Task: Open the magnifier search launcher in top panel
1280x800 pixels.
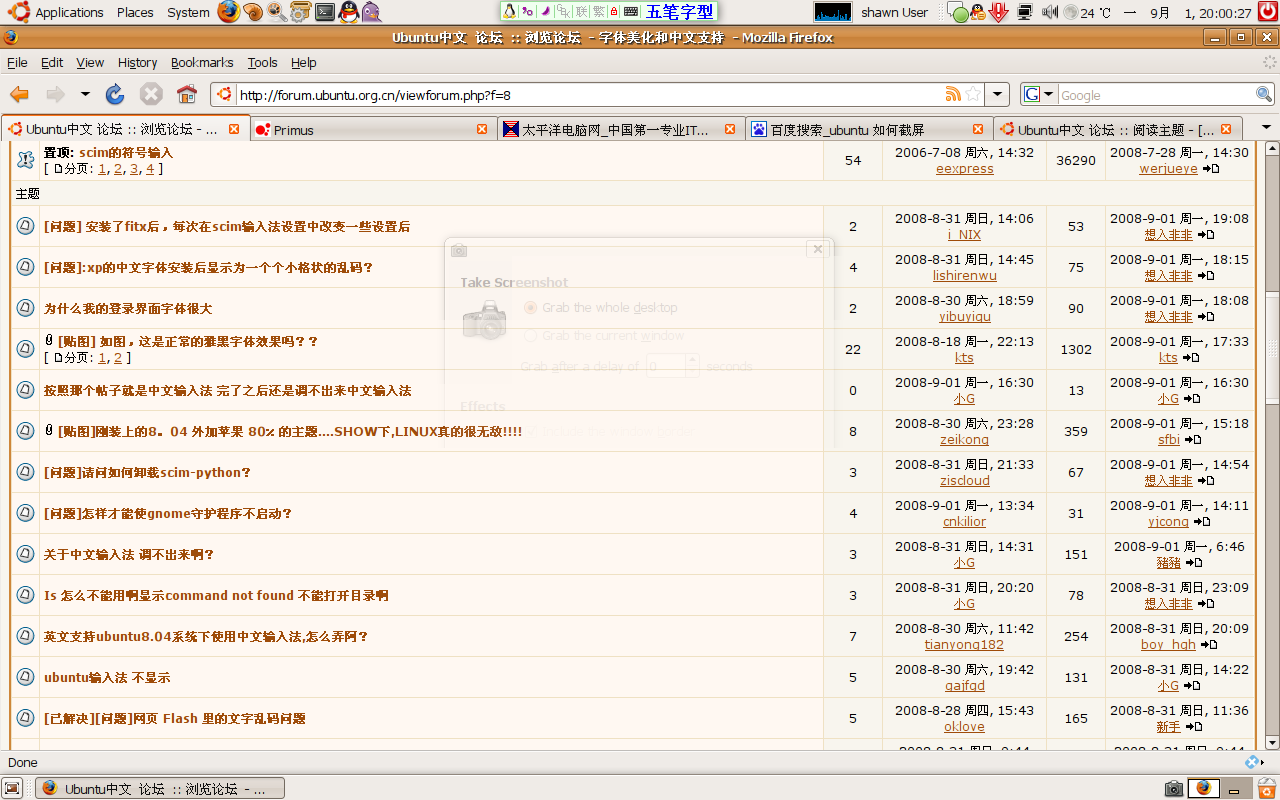Action: click(x=277, y=12)
